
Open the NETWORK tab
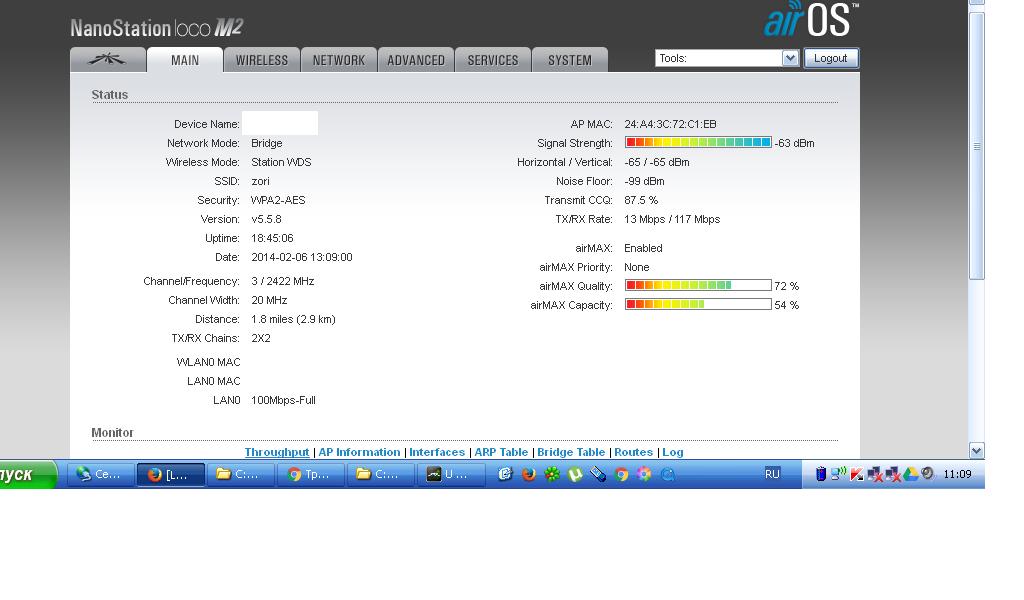[x=339, y=60]
